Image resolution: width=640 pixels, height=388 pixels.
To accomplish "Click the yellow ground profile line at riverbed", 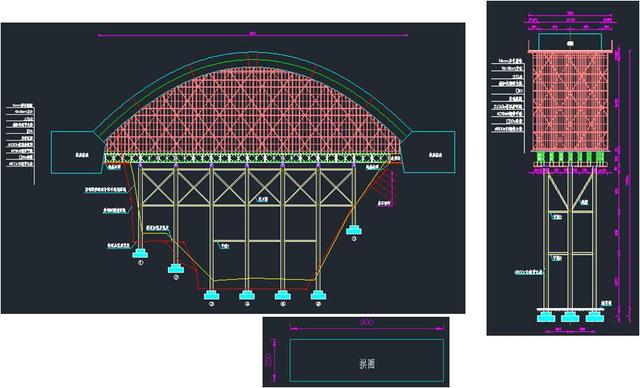I will (261, 279).
